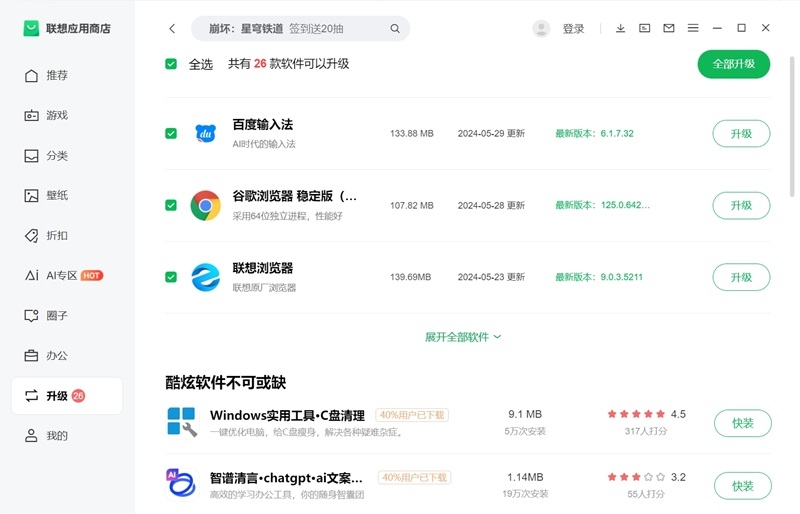Click 快装 for 智谱清言
This screenshot has width=800, height=514.
pyautogui.click(x=743, y=486)
